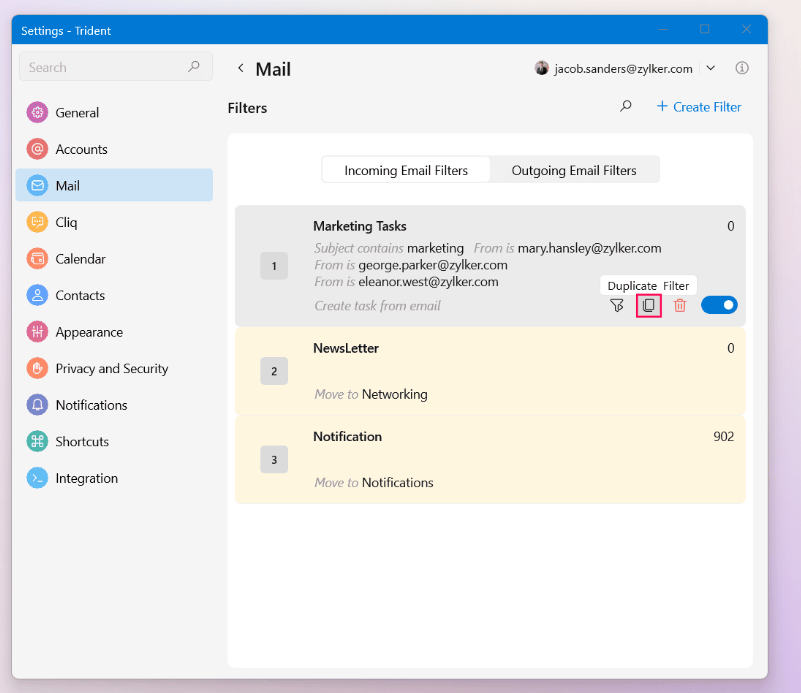Click 'Move to Networking' action text
This screenshot has width=801, height=693.
tap(371, 394)
